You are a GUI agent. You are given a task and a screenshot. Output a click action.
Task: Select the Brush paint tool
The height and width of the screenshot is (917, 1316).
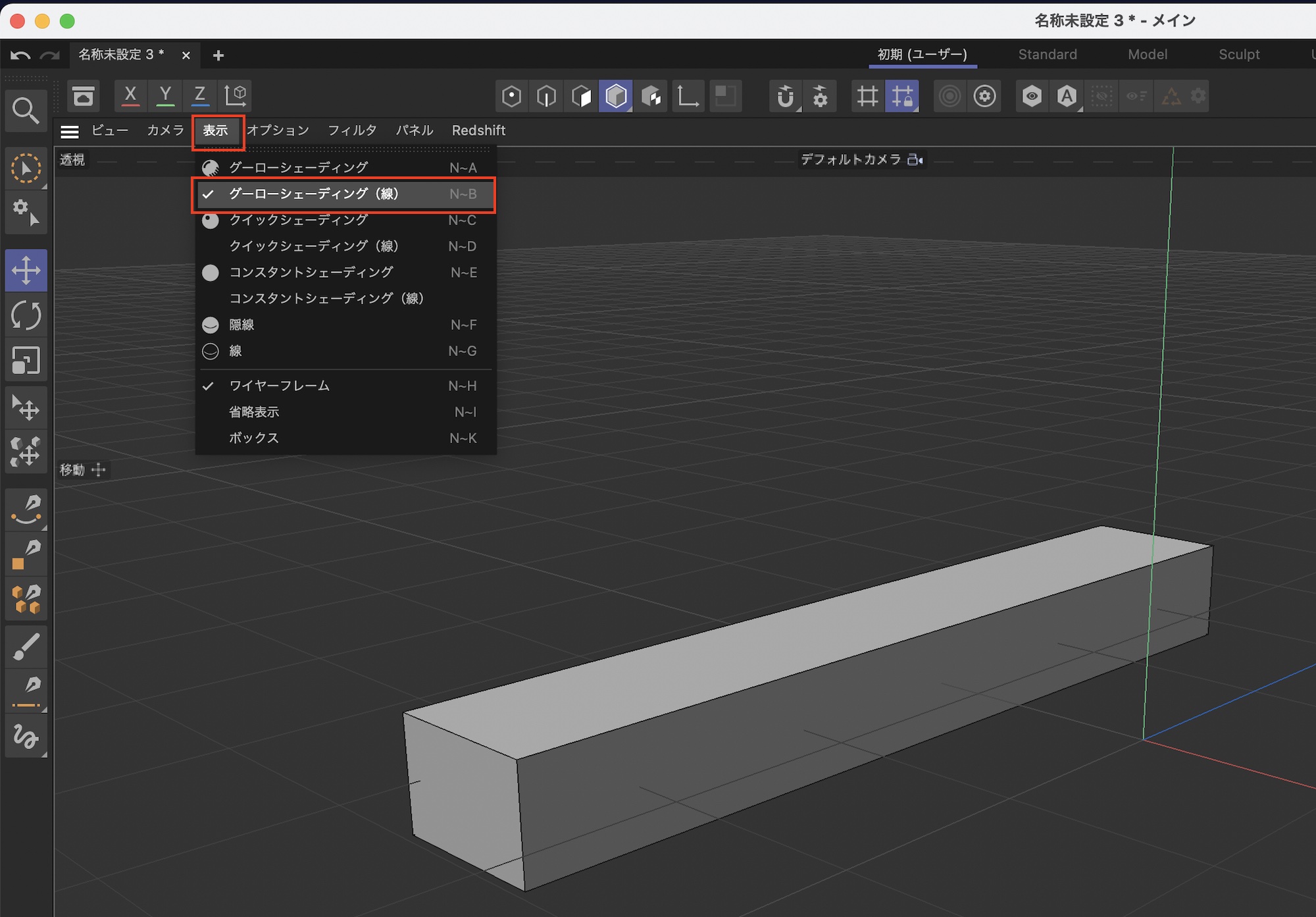pos(26,646)
